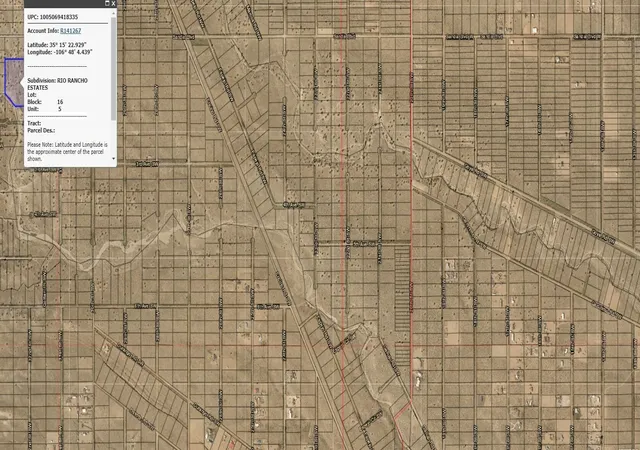Maximize the parcel info popup

click(107, 3)
